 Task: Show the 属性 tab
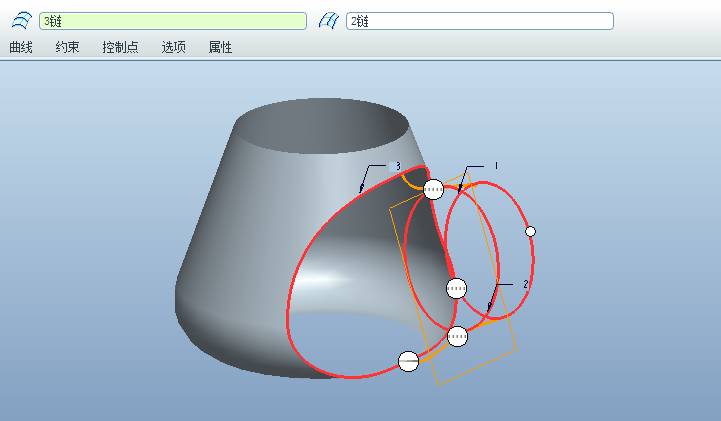coord(220,47)
